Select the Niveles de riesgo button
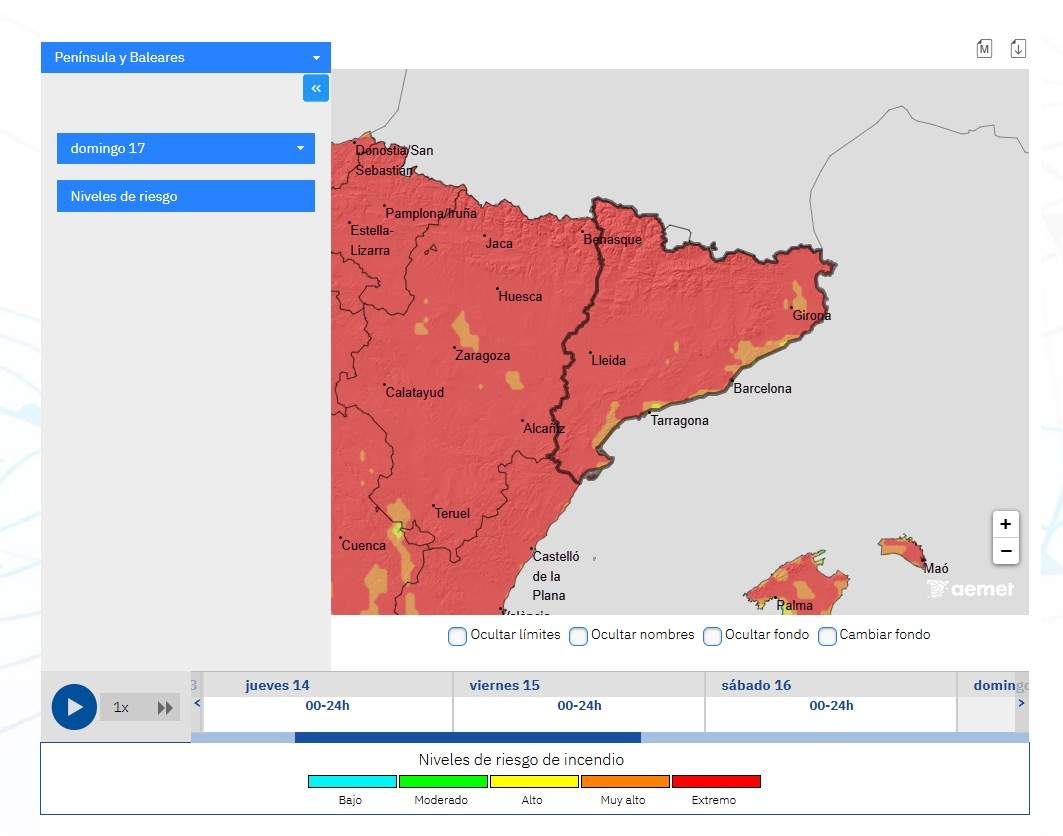 186,196
